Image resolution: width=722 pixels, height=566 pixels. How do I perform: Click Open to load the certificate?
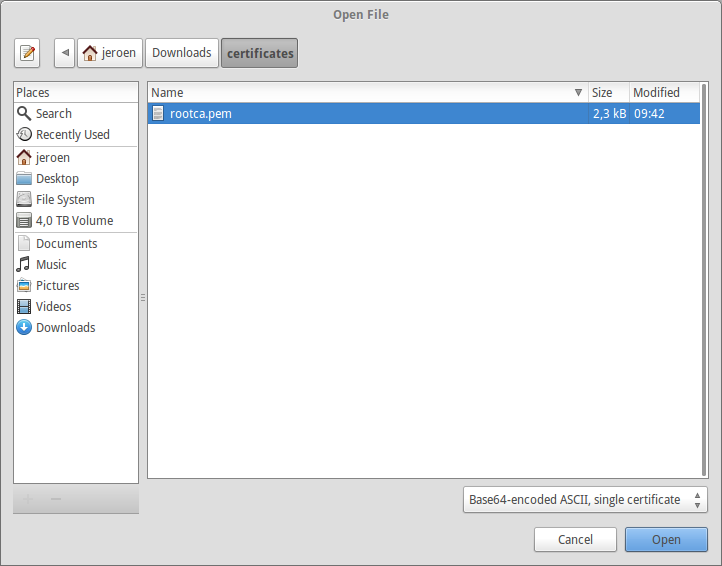666,539
